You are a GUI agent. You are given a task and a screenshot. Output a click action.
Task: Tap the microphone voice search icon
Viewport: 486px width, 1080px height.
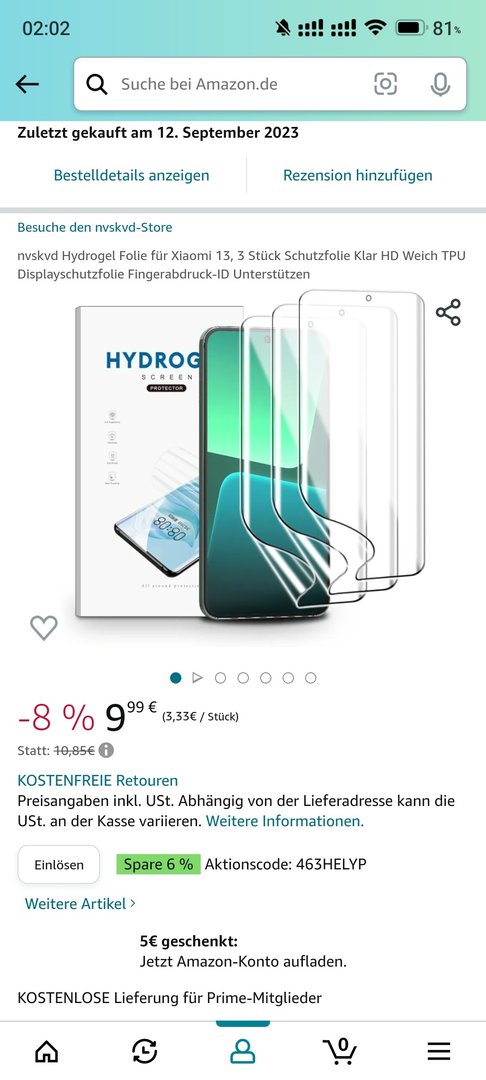pos(440,84)
